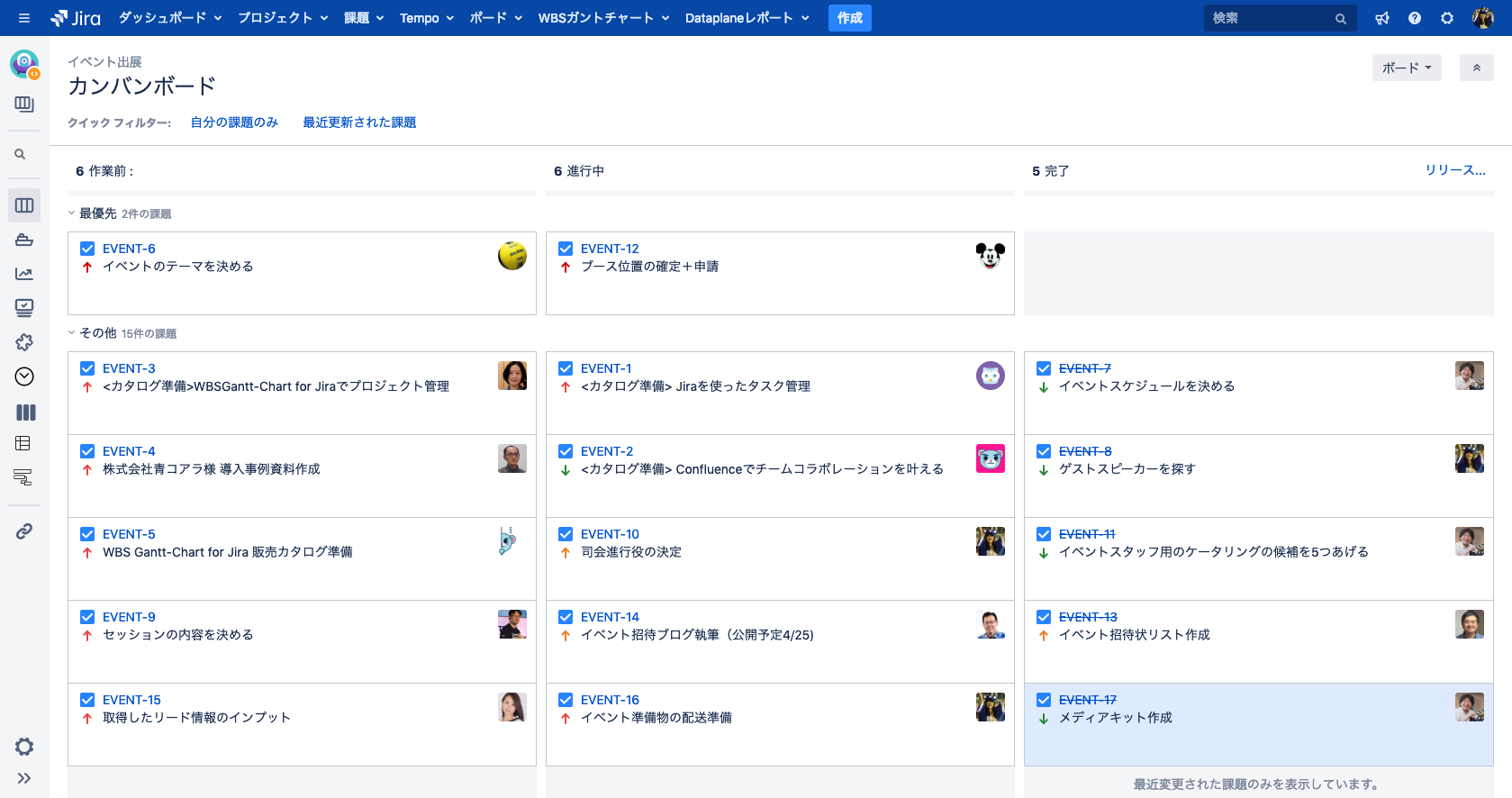Click the search magnifier in top search box
Viewport: 1512px width, 798px height.
click(1341, 19)
